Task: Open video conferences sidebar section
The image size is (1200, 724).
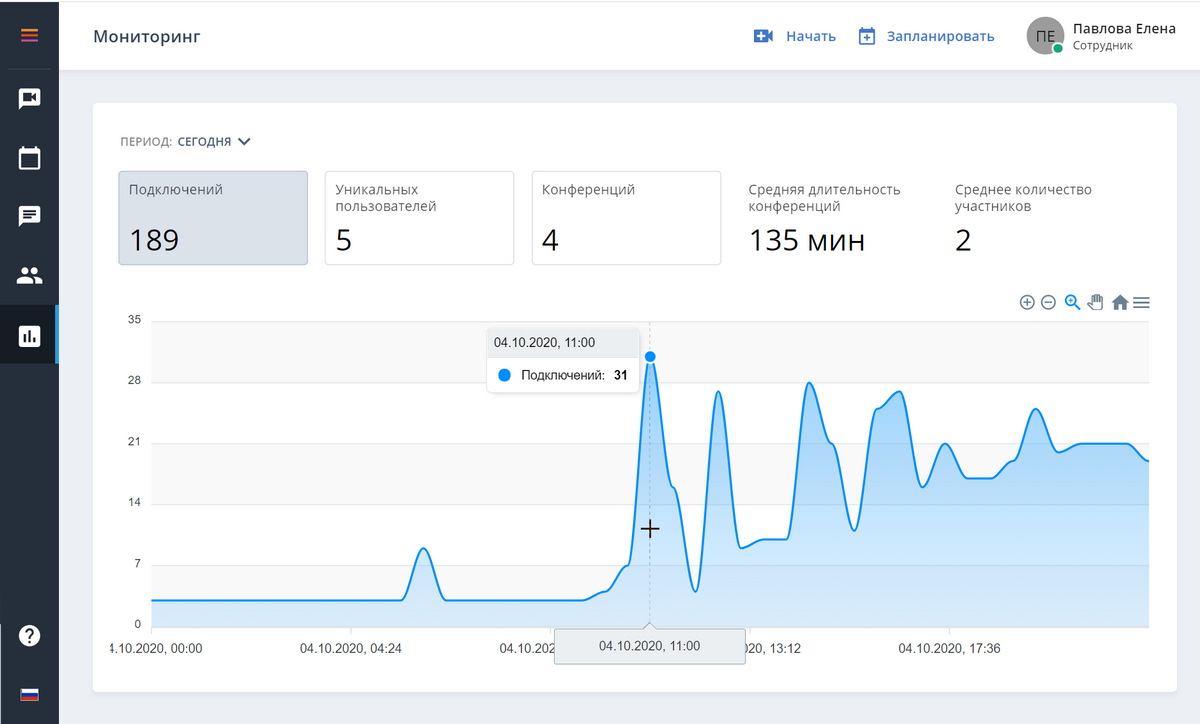Action: pyautogui.click(x=29, y=98)
